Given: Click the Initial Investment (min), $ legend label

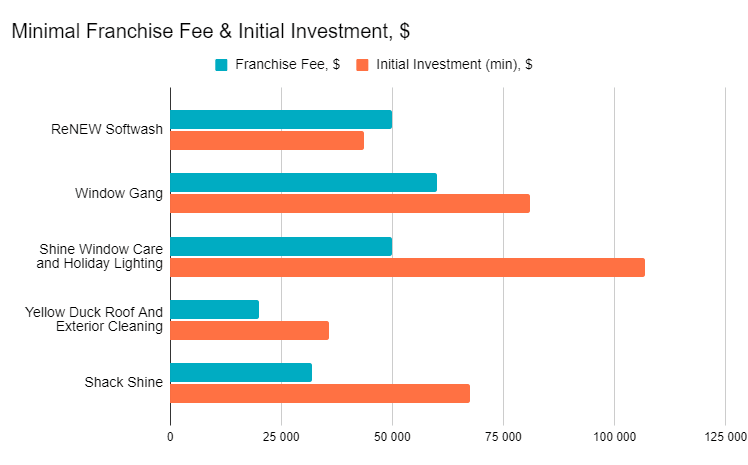Looking at the screenshot, I should point(454,64).
